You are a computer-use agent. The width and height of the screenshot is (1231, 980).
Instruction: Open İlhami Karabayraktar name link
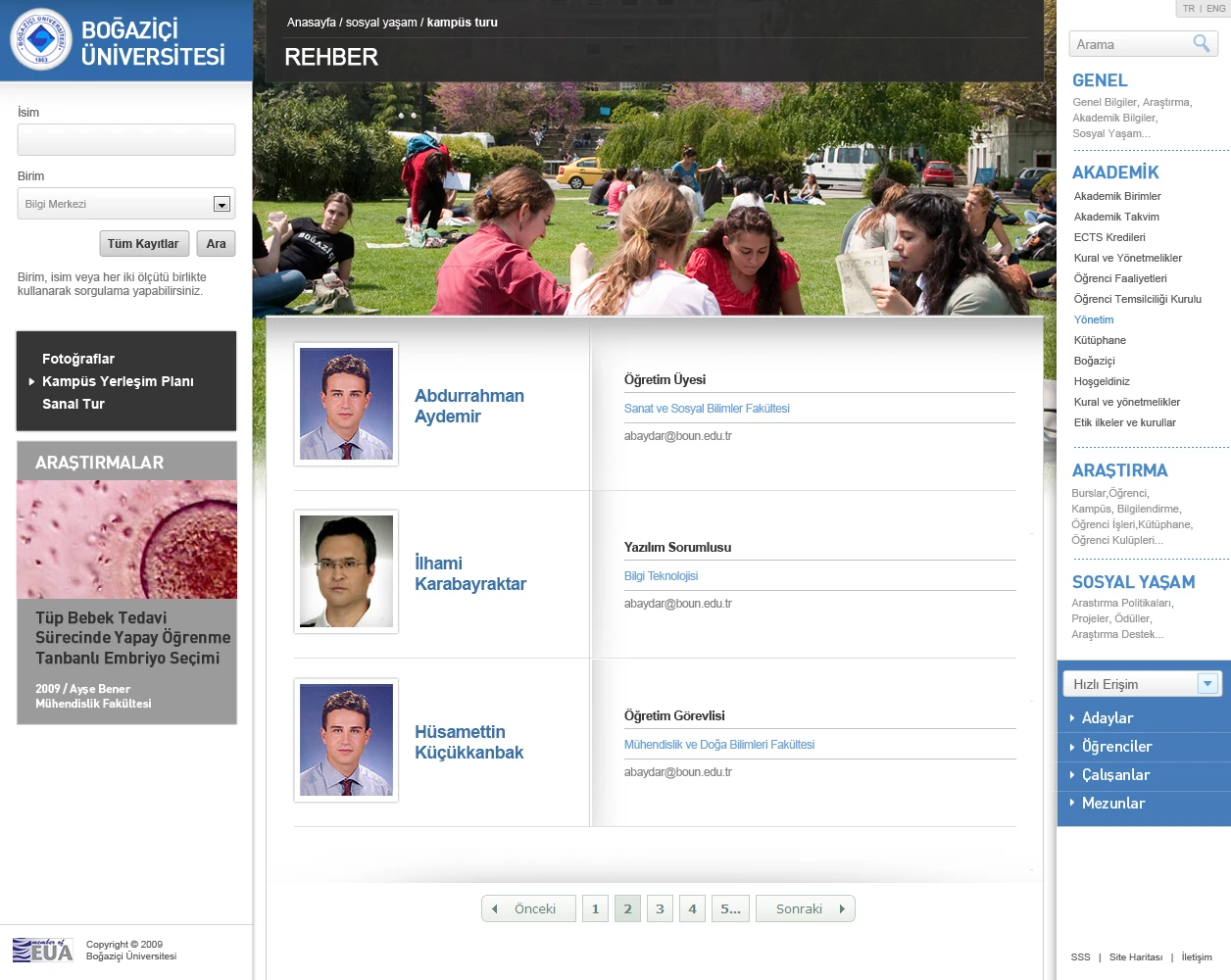pyautogui.click(x=470, y=573)
